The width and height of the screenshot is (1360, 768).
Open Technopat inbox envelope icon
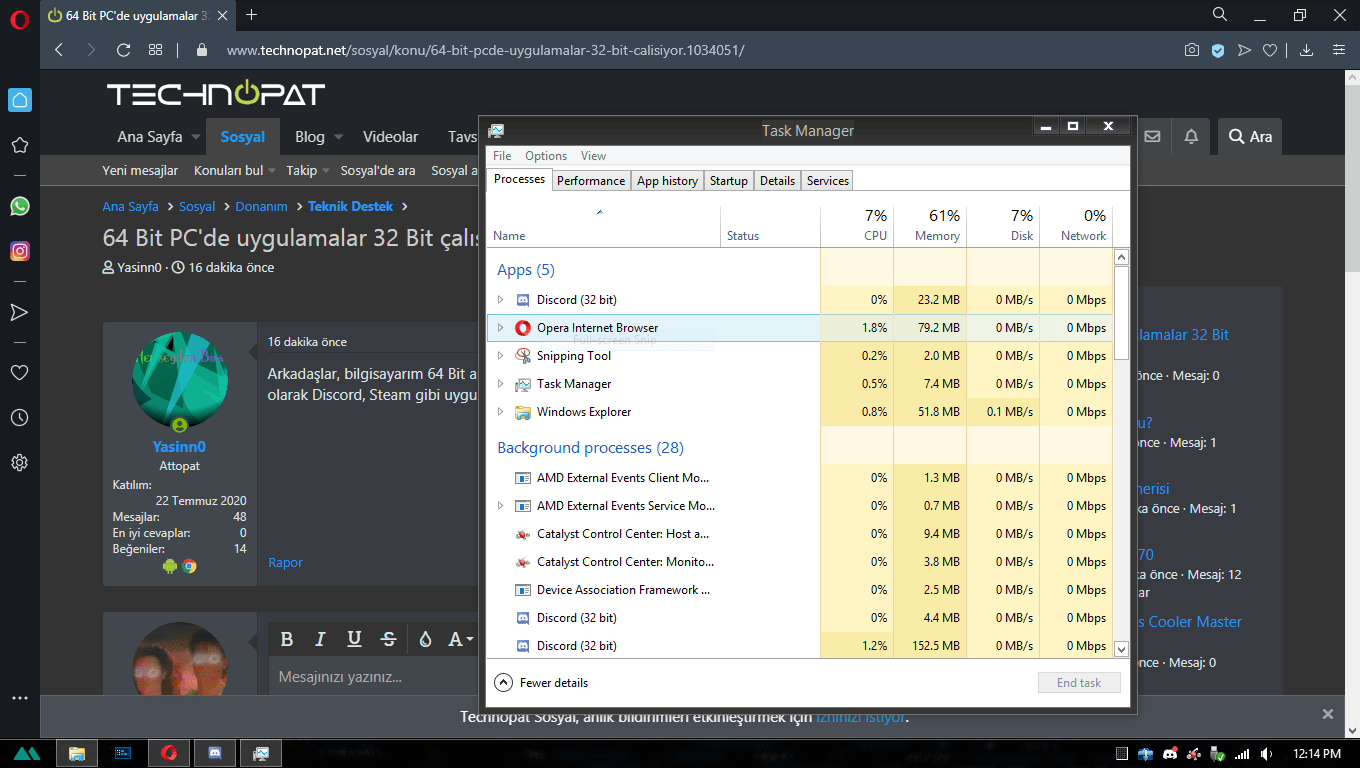1152,136
